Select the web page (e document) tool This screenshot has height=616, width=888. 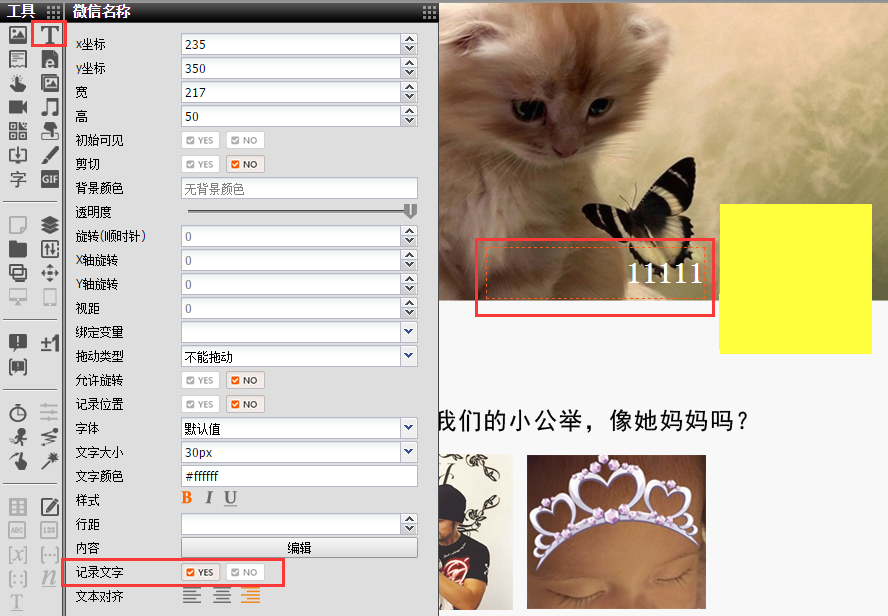click(x=50, y=59)
